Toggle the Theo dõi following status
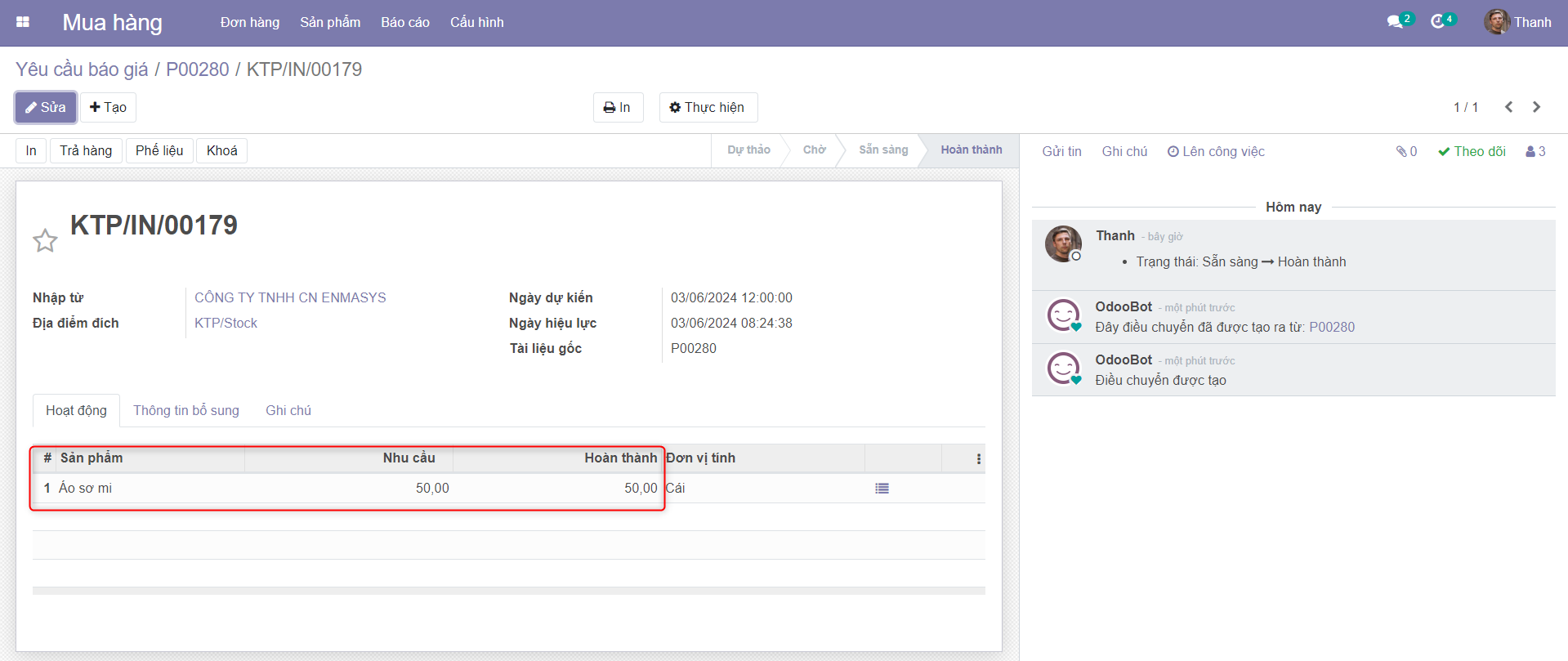Screen dimensions: 1568x661 [1472, 151]
